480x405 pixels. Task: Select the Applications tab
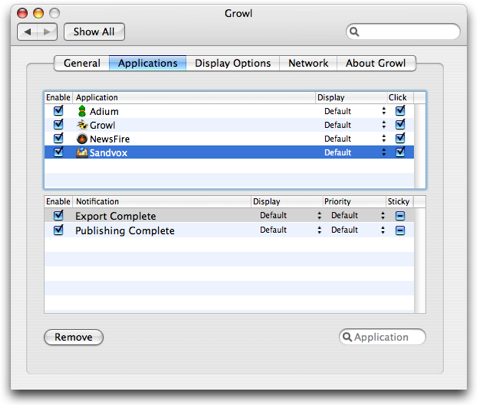tap(148, 63)
